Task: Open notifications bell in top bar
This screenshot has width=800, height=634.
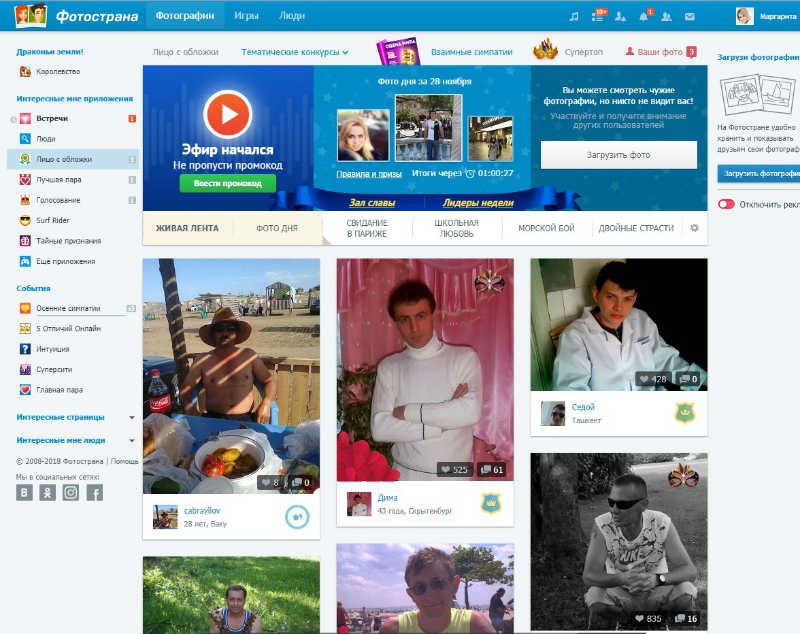Action: 643,16
